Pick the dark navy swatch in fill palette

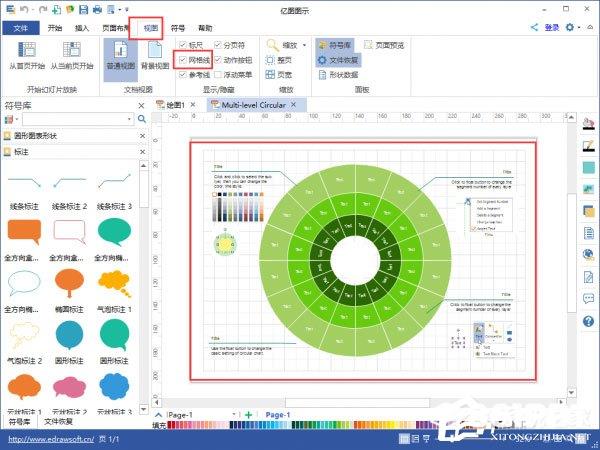[x=232, y=425]
